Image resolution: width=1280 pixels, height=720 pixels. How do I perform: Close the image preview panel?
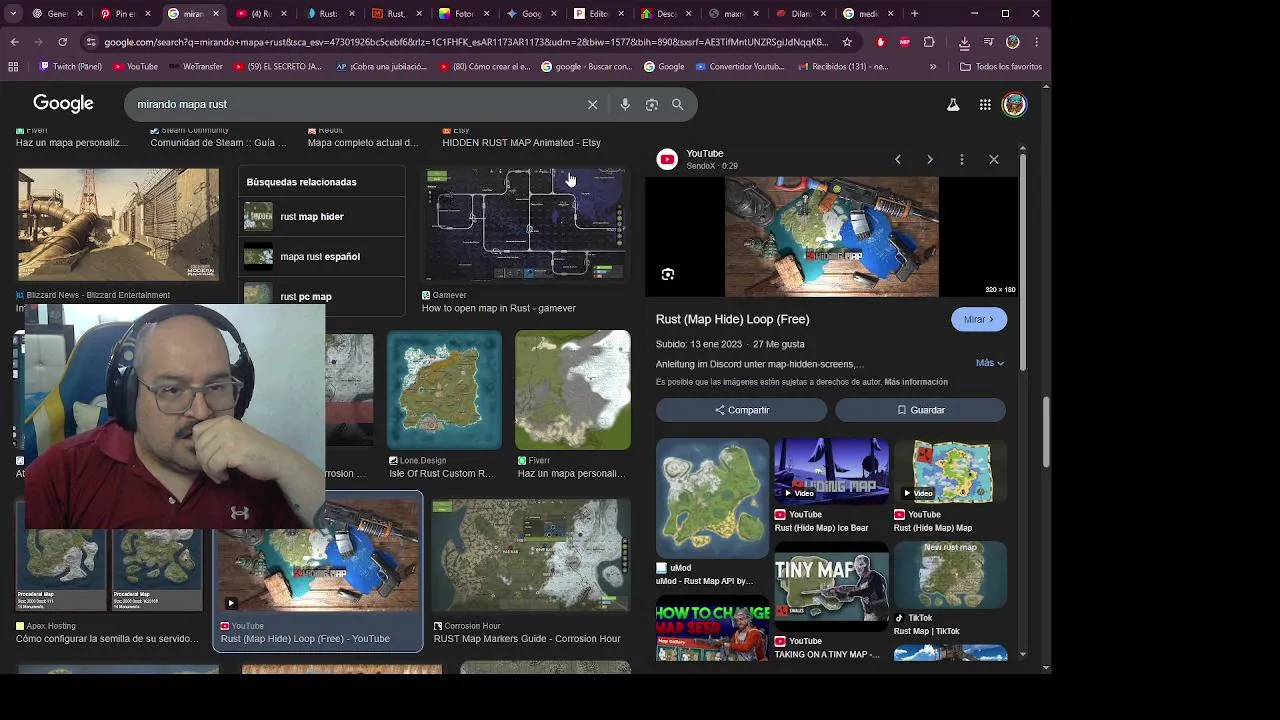(x=994, y=159)
